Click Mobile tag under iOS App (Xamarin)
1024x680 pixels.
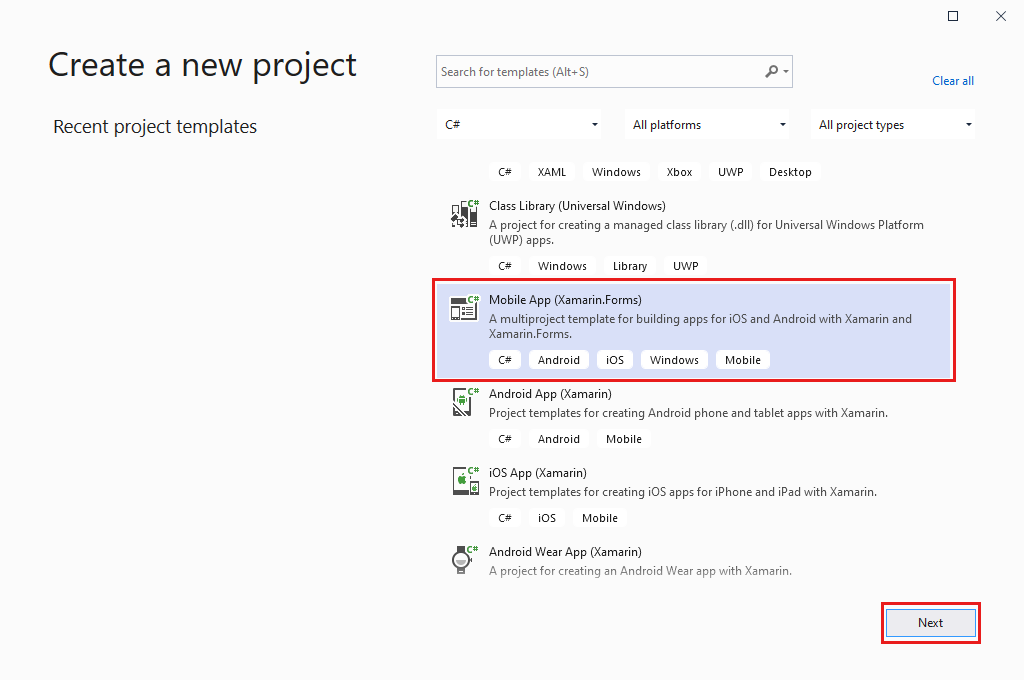click(x=600, y=518)
